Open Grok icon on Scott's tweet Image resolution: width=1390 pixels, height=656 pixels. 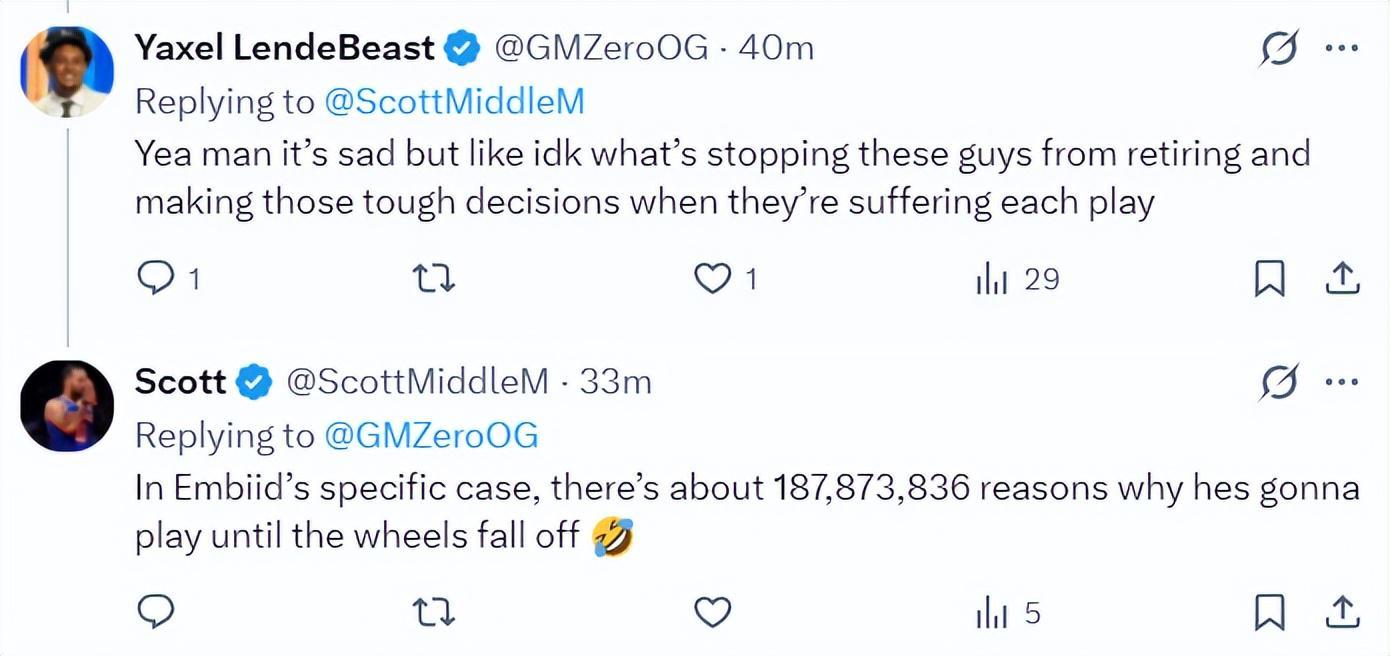pos(1279,381)
